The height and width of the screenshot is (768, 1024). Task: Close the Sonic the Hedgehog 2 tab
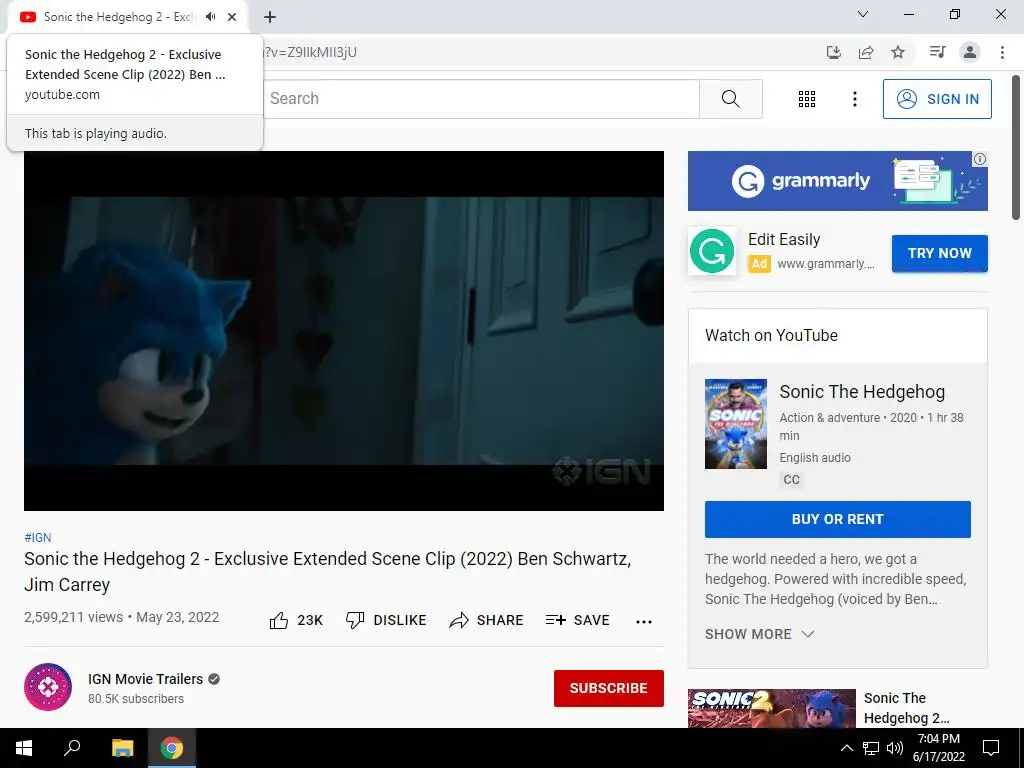click(232, 17)
